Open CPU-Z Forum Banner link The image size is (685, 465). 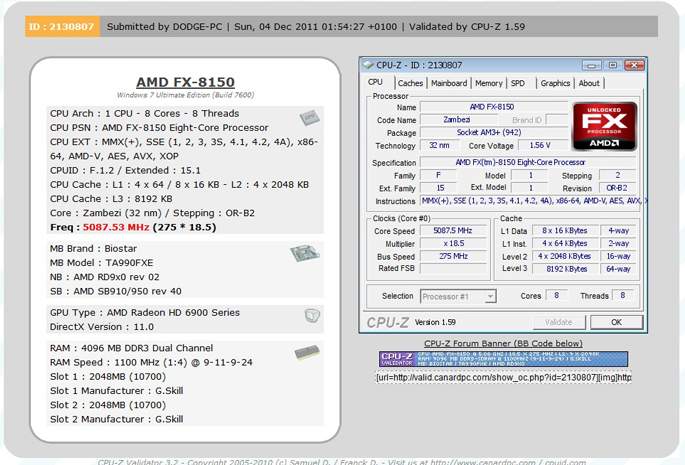(x=503, y=344)
